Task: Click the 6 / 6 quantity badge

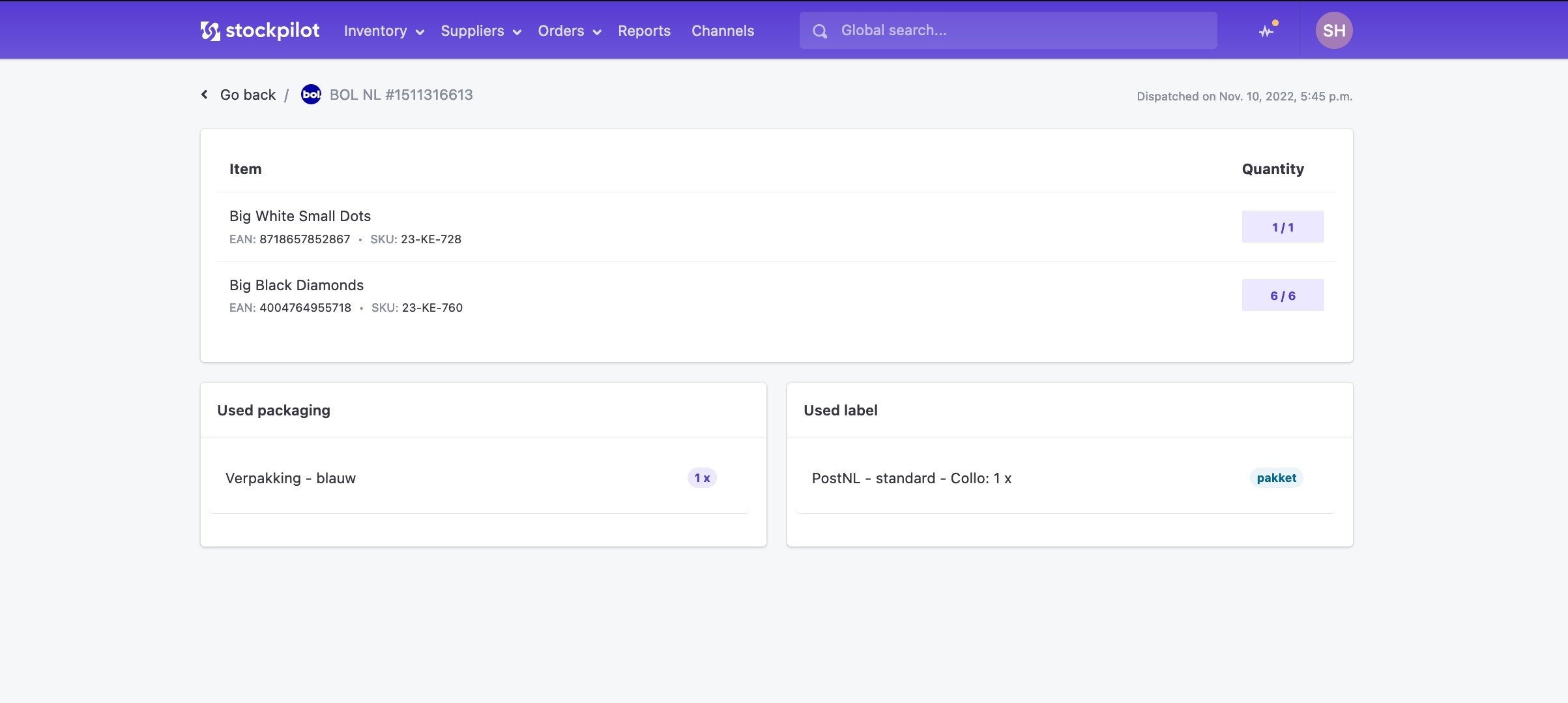Action: pyautogui.click(x=1283, y=295)
